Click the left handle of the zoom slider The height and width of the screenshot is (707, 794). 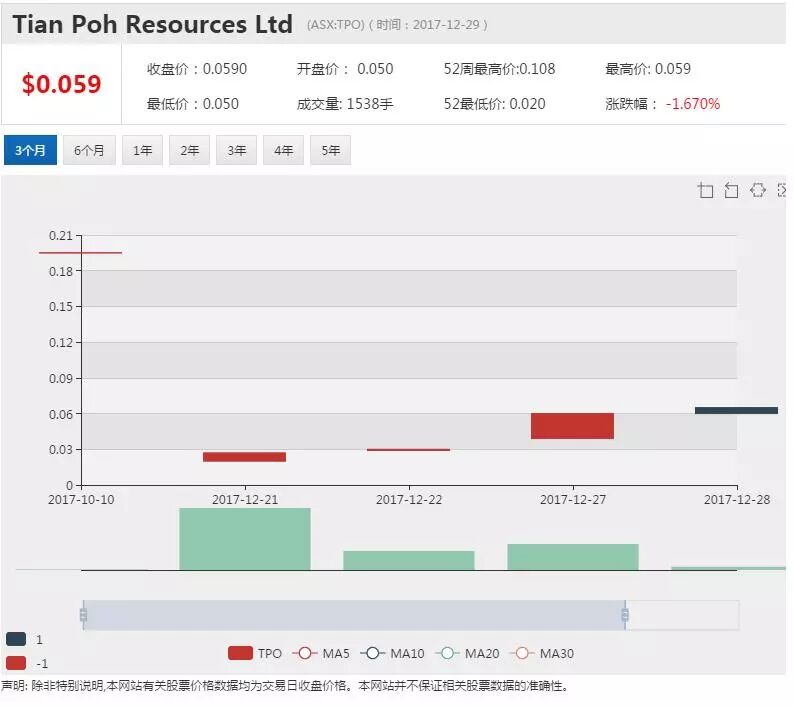click(x=84, y=615)
